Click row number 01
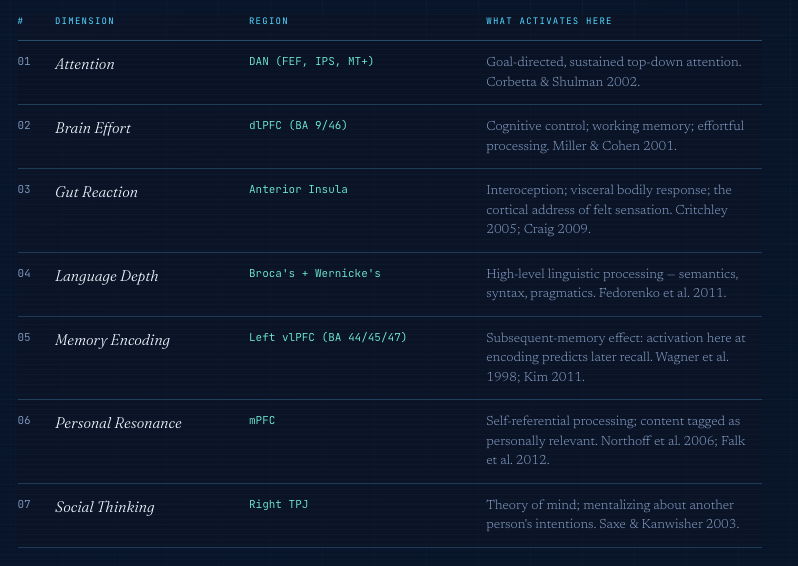Screen dimensions: 798x566 (24, 62)
